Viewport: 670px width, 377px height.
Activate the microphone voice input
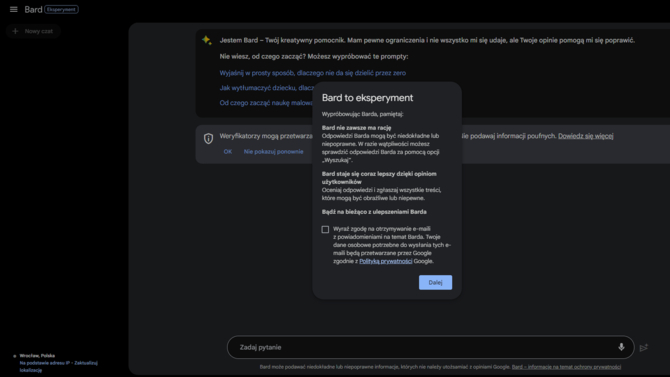click(621, 347)
